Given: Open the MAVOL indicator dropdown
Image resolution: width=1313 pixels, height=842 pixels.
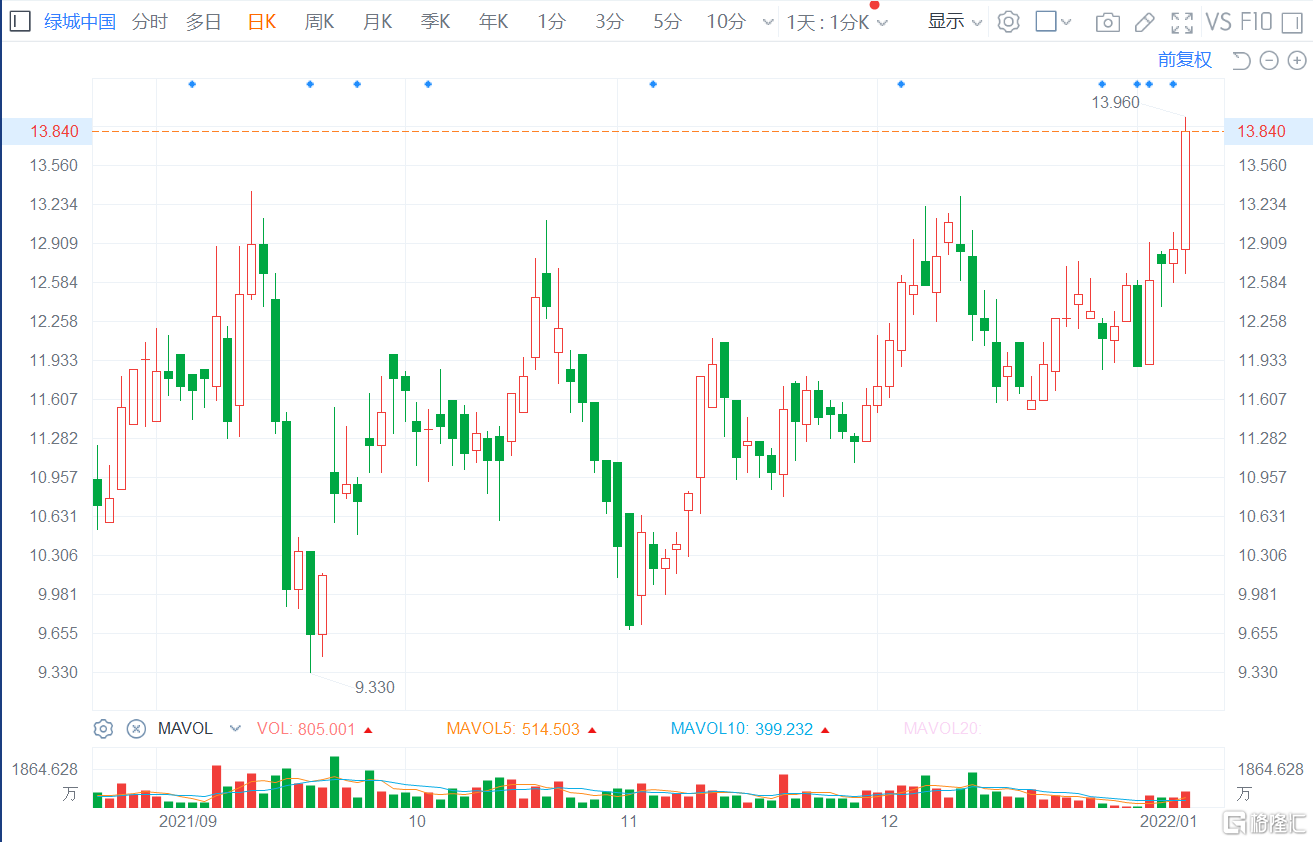Looking at the screenshot, I should click(235, 729).
